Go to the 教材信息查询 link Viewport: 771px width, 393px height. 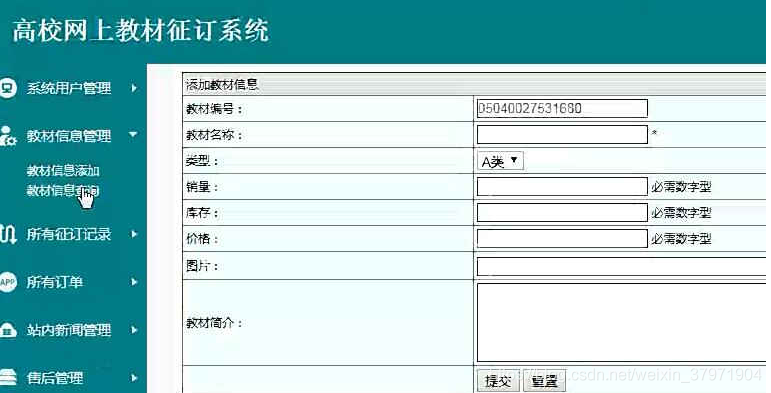(63, 190)
